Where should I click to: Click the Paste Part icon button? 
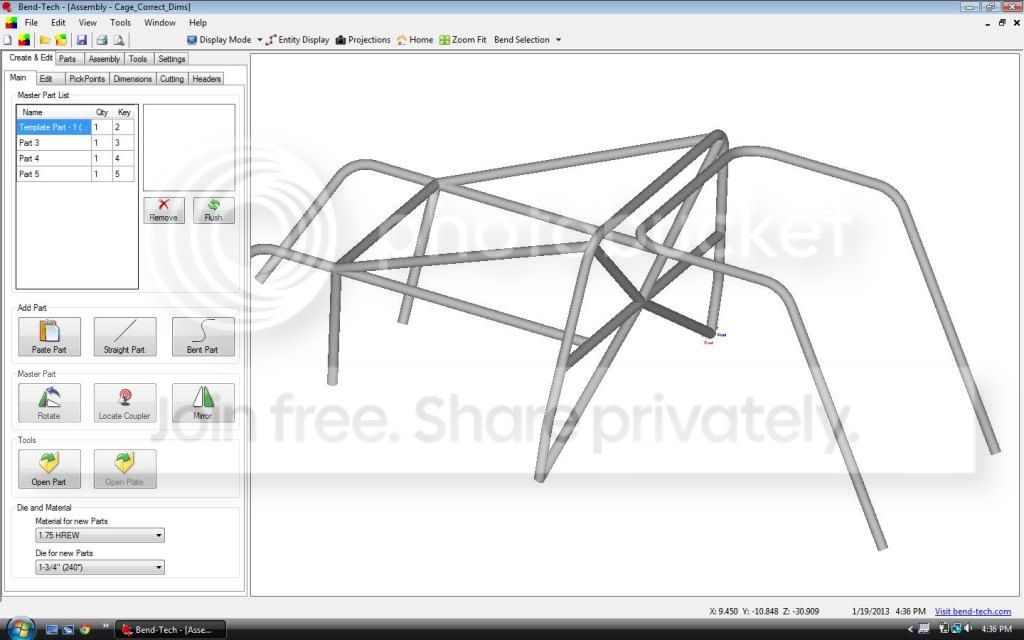point(49,337)
